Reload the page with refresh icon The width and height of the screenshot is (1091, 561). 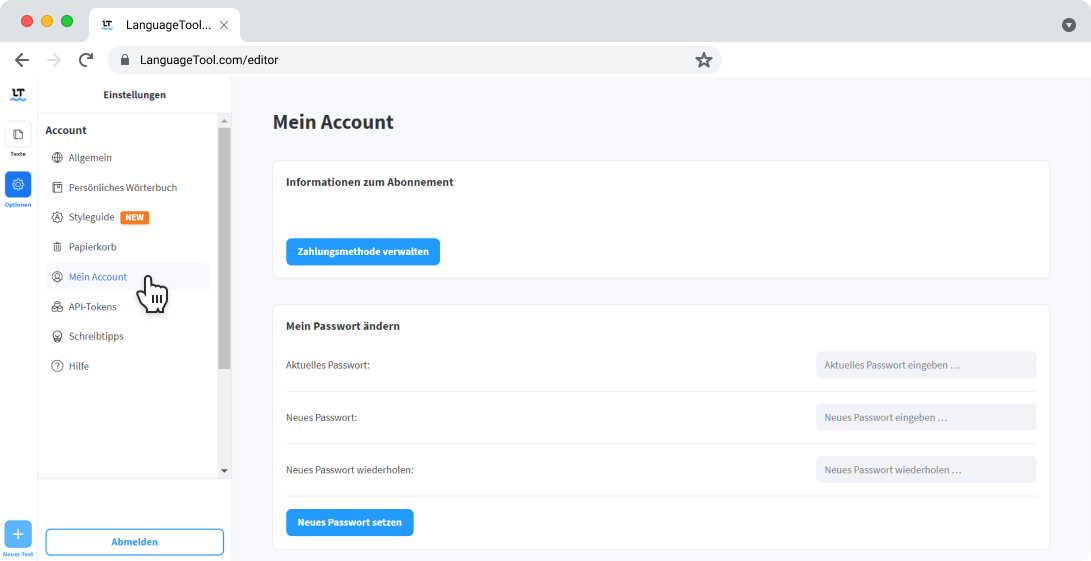click(x=86, y=60)
